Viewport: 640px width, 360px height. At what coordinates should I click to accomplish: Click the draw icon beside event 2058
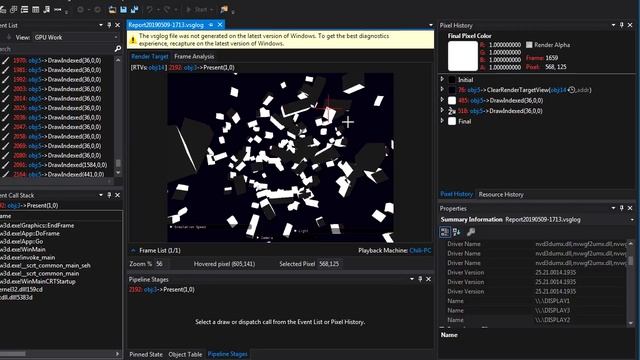tap(5, 136)
